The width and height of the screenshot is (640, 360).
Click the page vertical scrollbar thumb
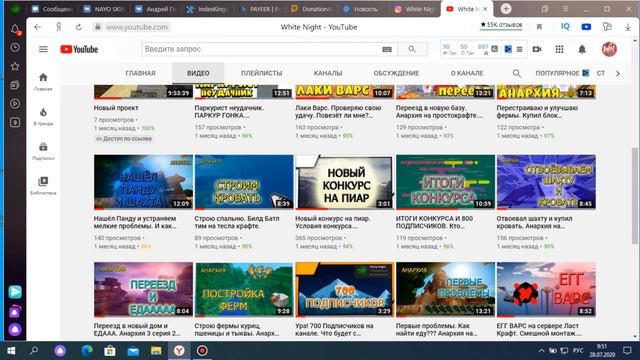tap(635, 196)
